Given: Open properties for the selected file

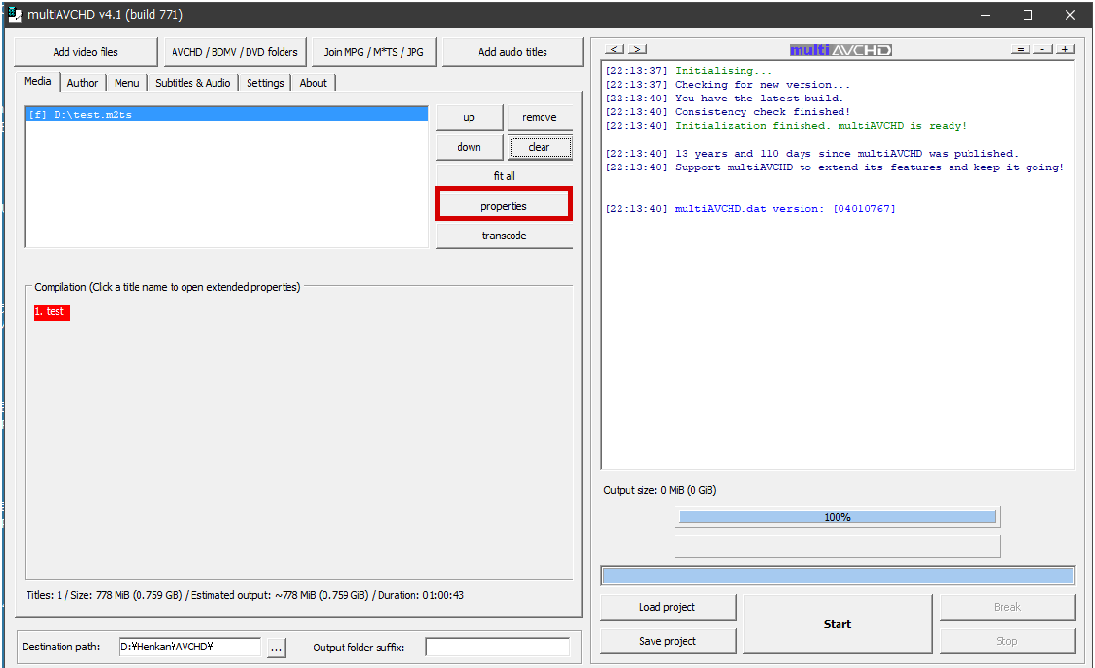Looking at the screenshot, I should pyautogui.click(x=504, y=206).
